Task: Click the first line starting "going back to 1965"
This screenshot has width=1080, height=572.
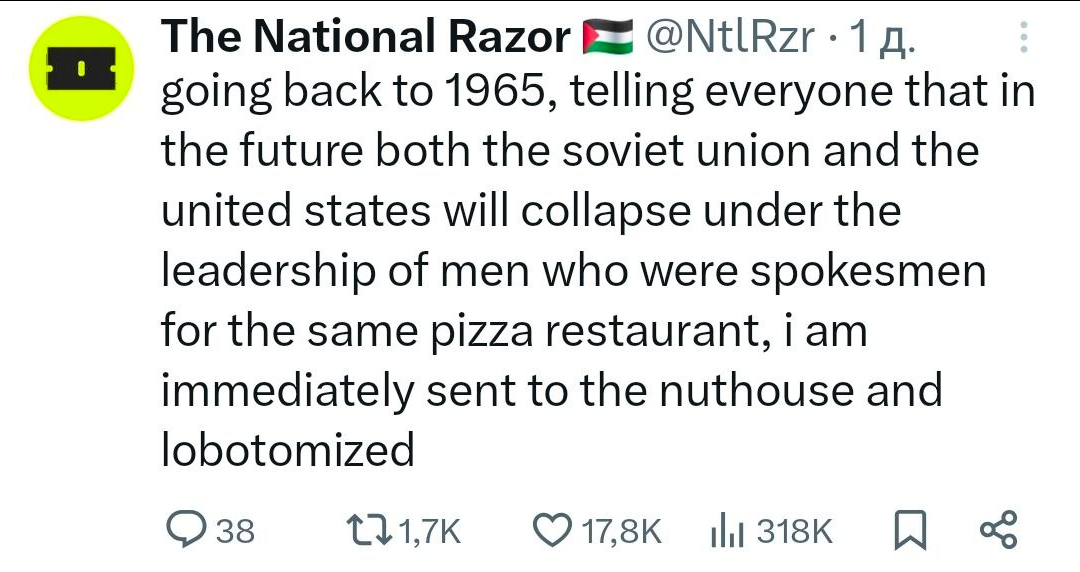Action: click(597, 93)
